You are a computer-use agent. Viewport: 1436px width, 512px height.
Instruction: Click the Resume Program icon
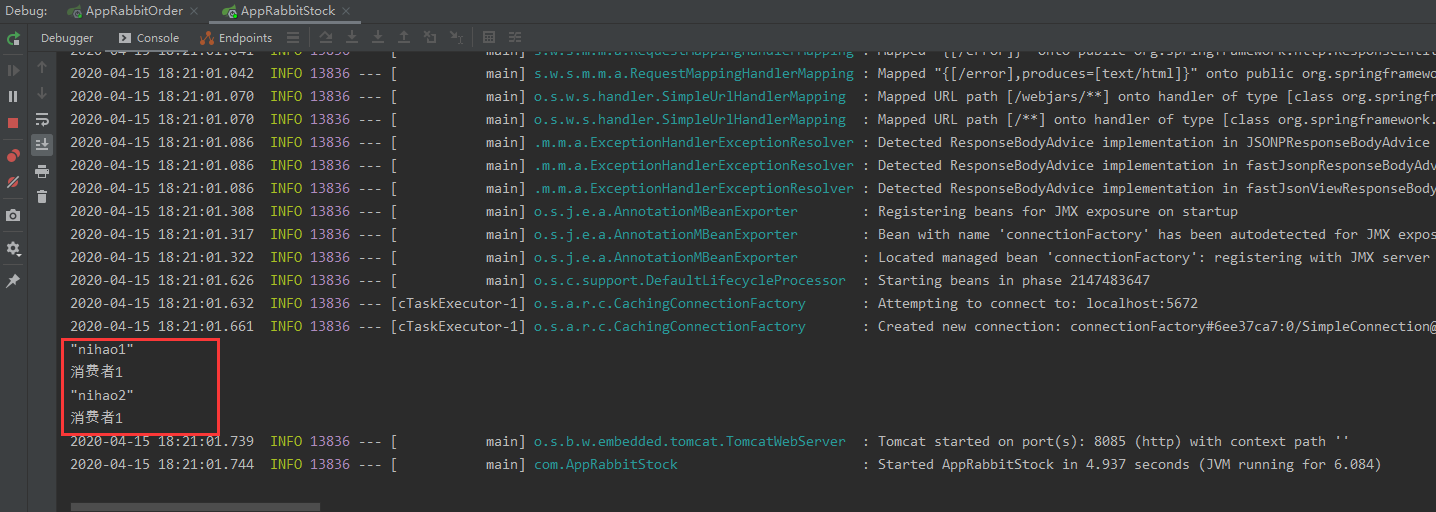[13, 70]
